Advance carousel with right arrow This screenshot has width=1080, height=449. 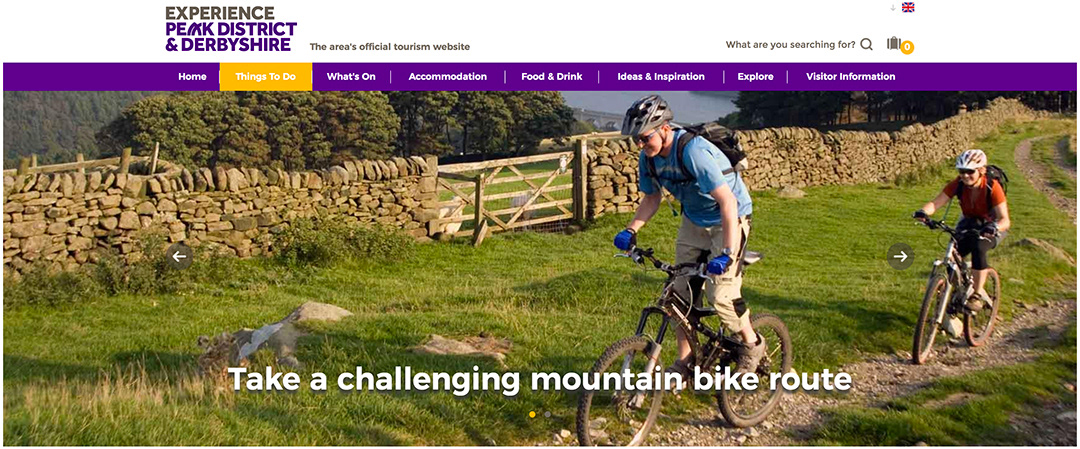coord(900,257)
